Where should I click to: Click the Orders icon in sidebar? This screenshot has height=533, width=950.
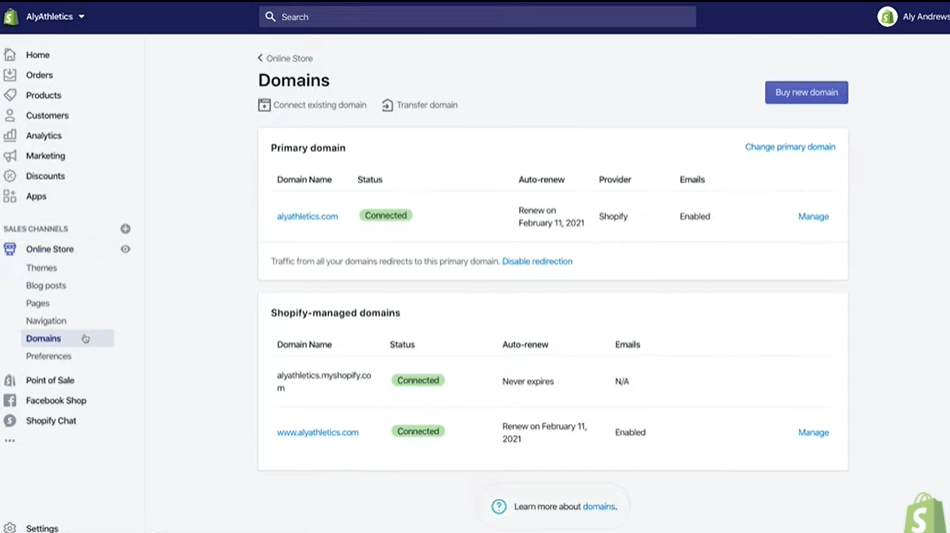coord(10,74)
